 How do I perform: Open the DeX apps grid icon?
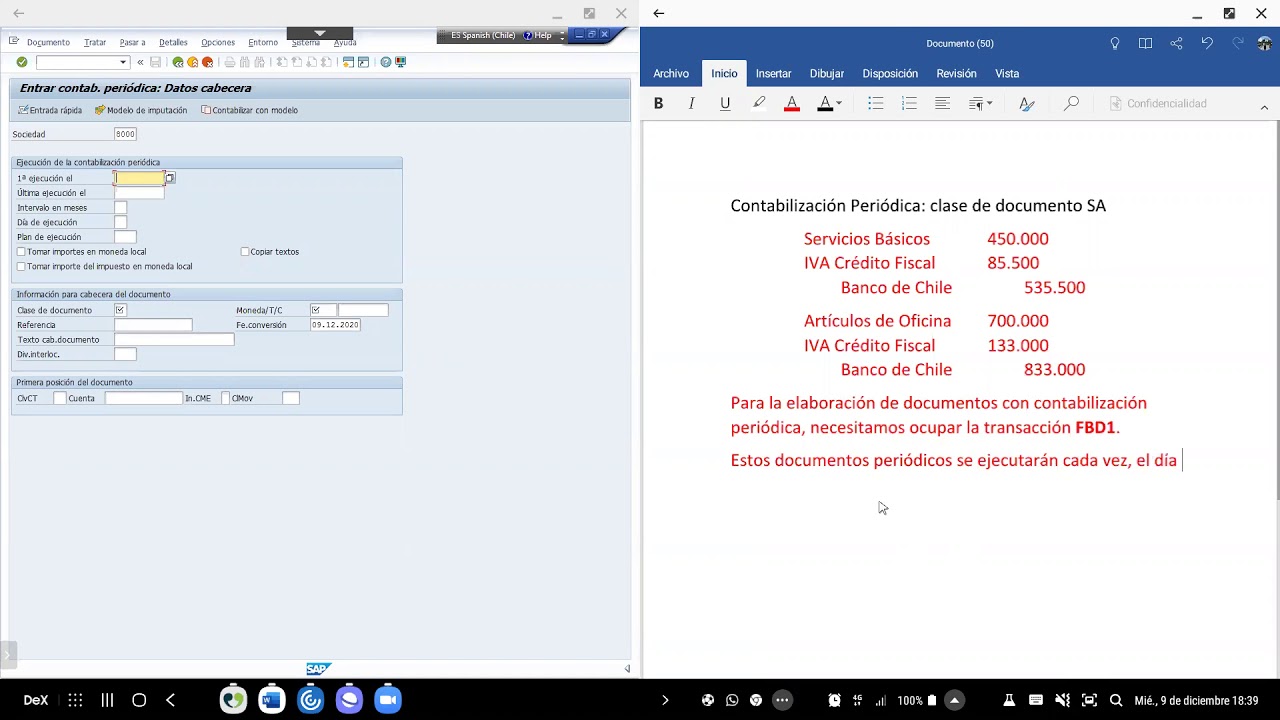(x=75, y=700)
